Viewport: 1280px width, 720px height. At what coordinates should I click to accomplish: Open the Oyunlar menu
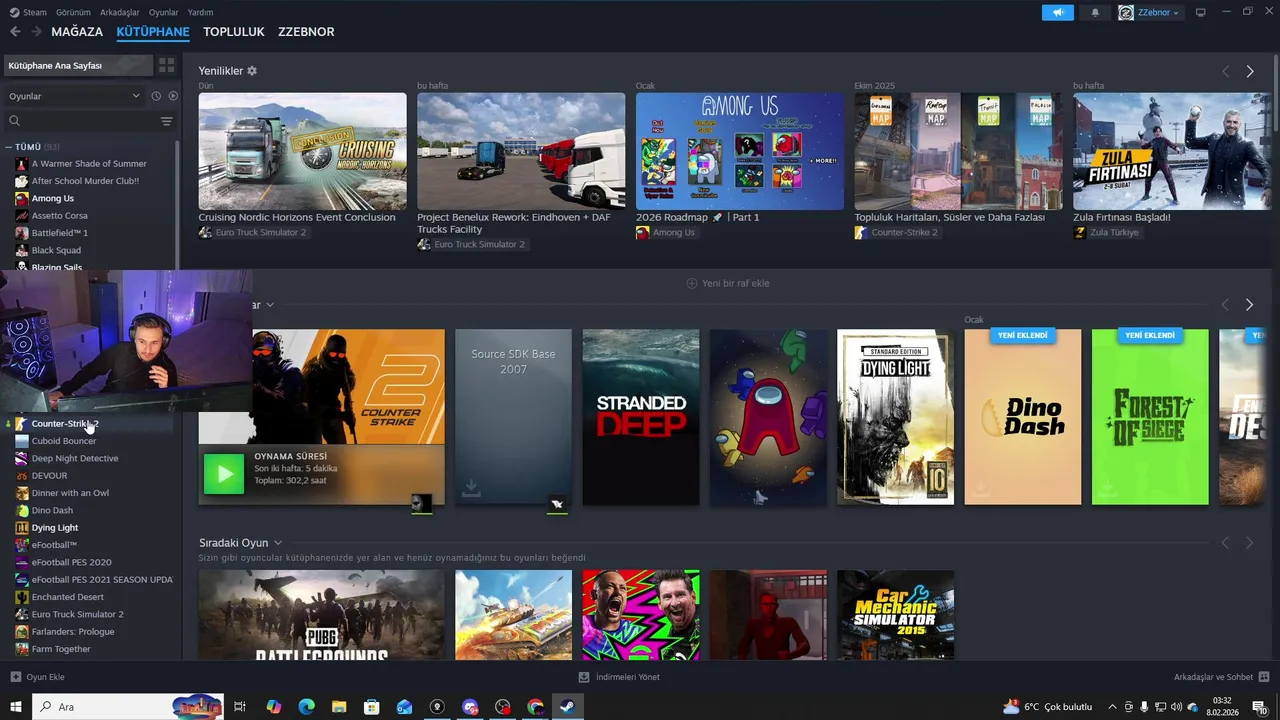click(x=164, y=12)
